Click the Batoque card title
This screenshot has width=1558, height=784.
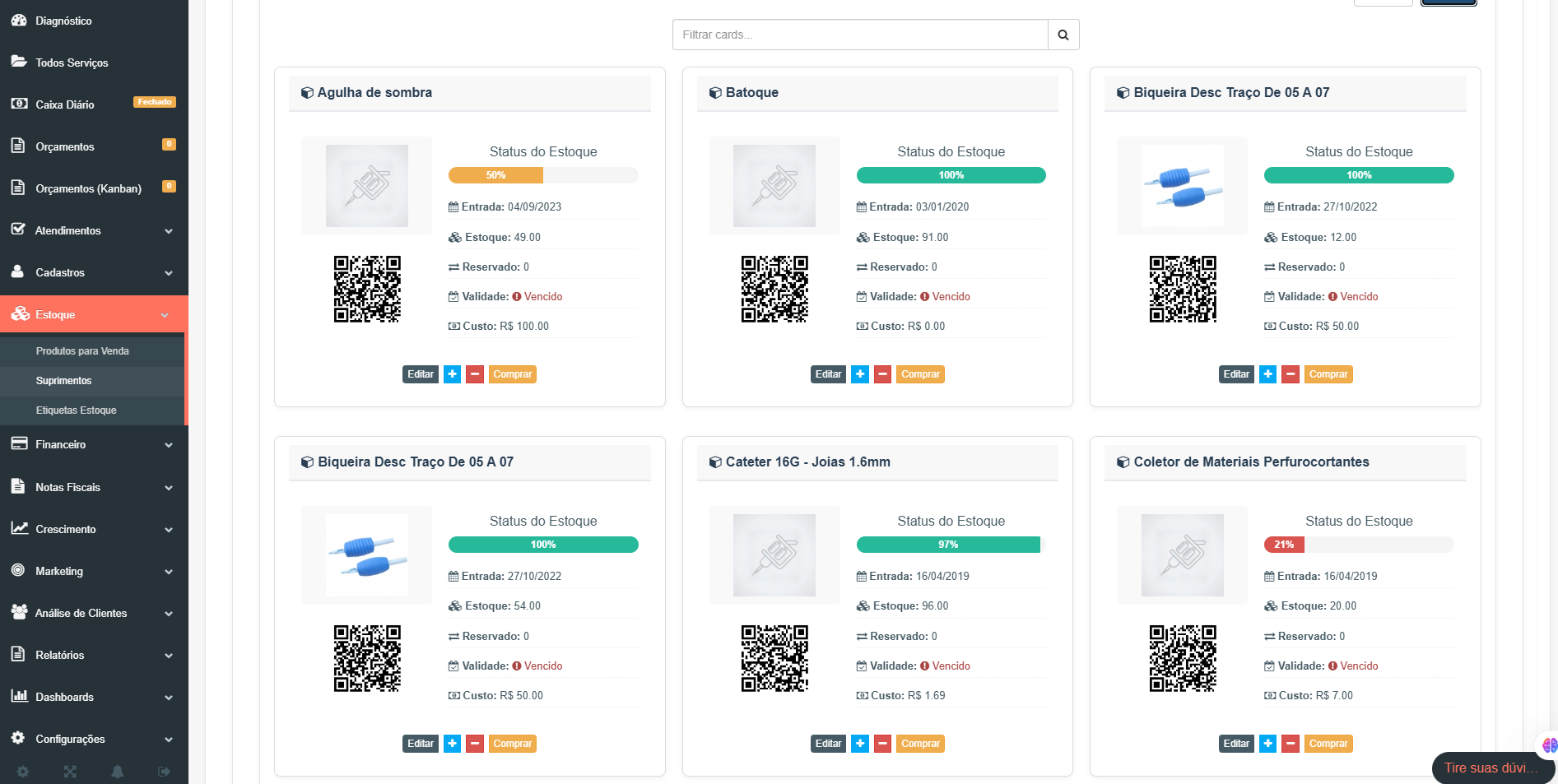click(751, 93)
